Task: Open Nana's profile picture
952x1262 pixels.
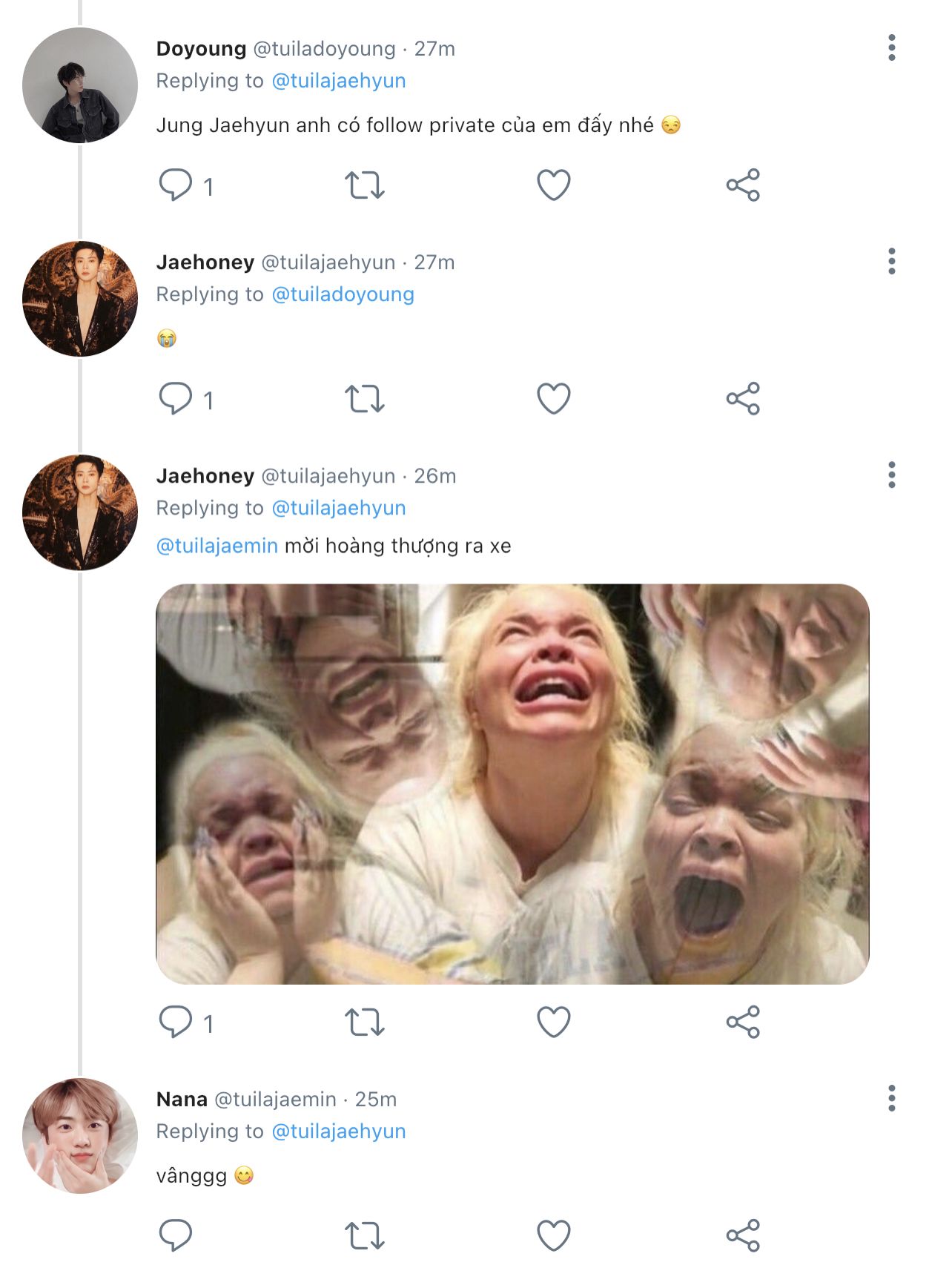Action: click(x=80, y=1135)
